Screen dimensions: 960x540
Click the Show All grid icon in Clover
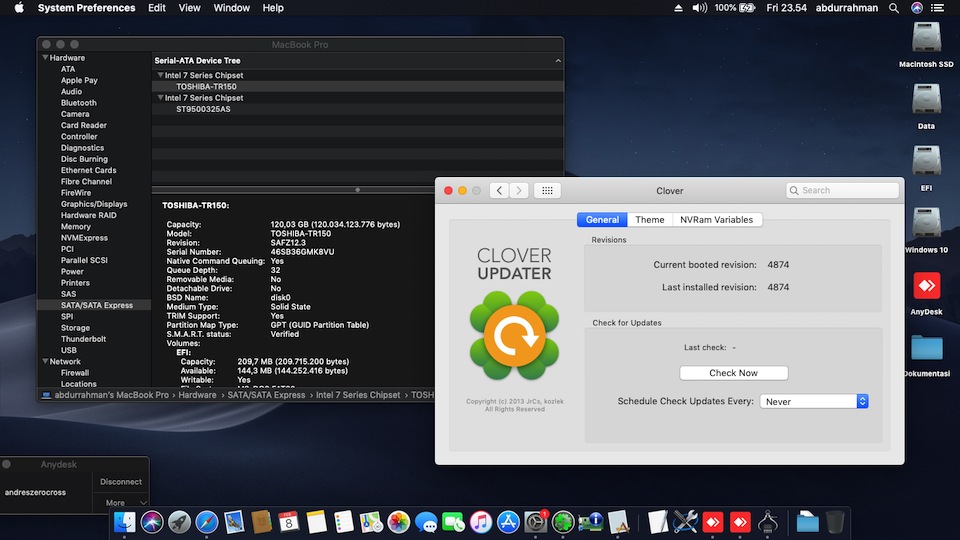547,190
